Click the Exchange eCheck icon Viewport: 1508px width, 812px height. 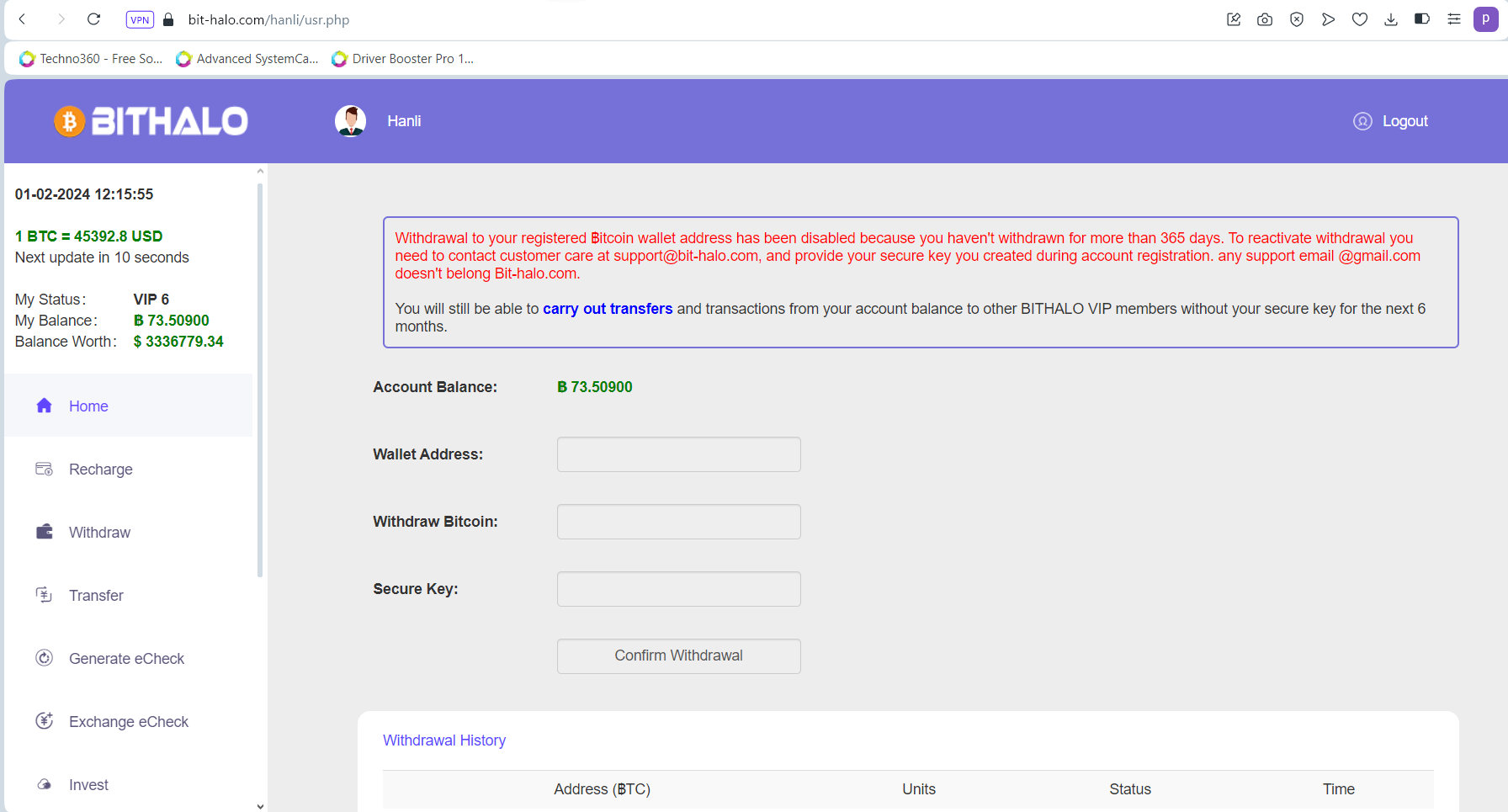[45, 721]
